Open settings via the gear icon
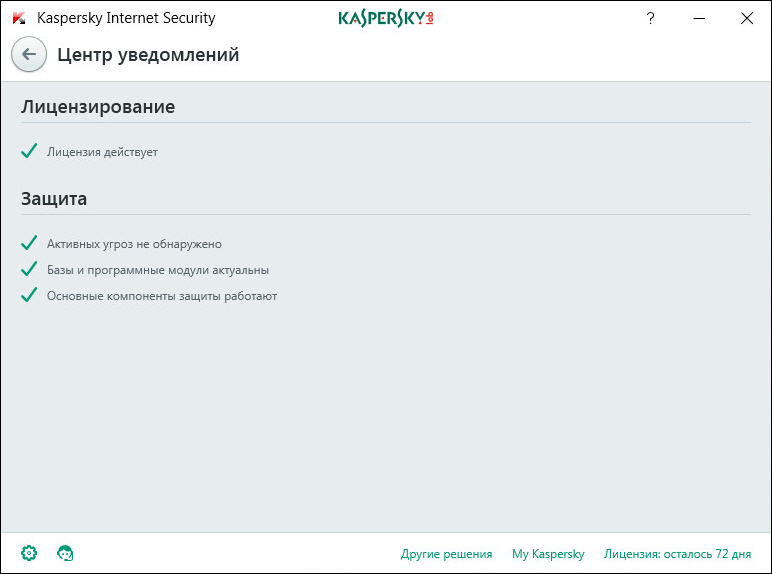The image size is (772, 574). point(29,553)
